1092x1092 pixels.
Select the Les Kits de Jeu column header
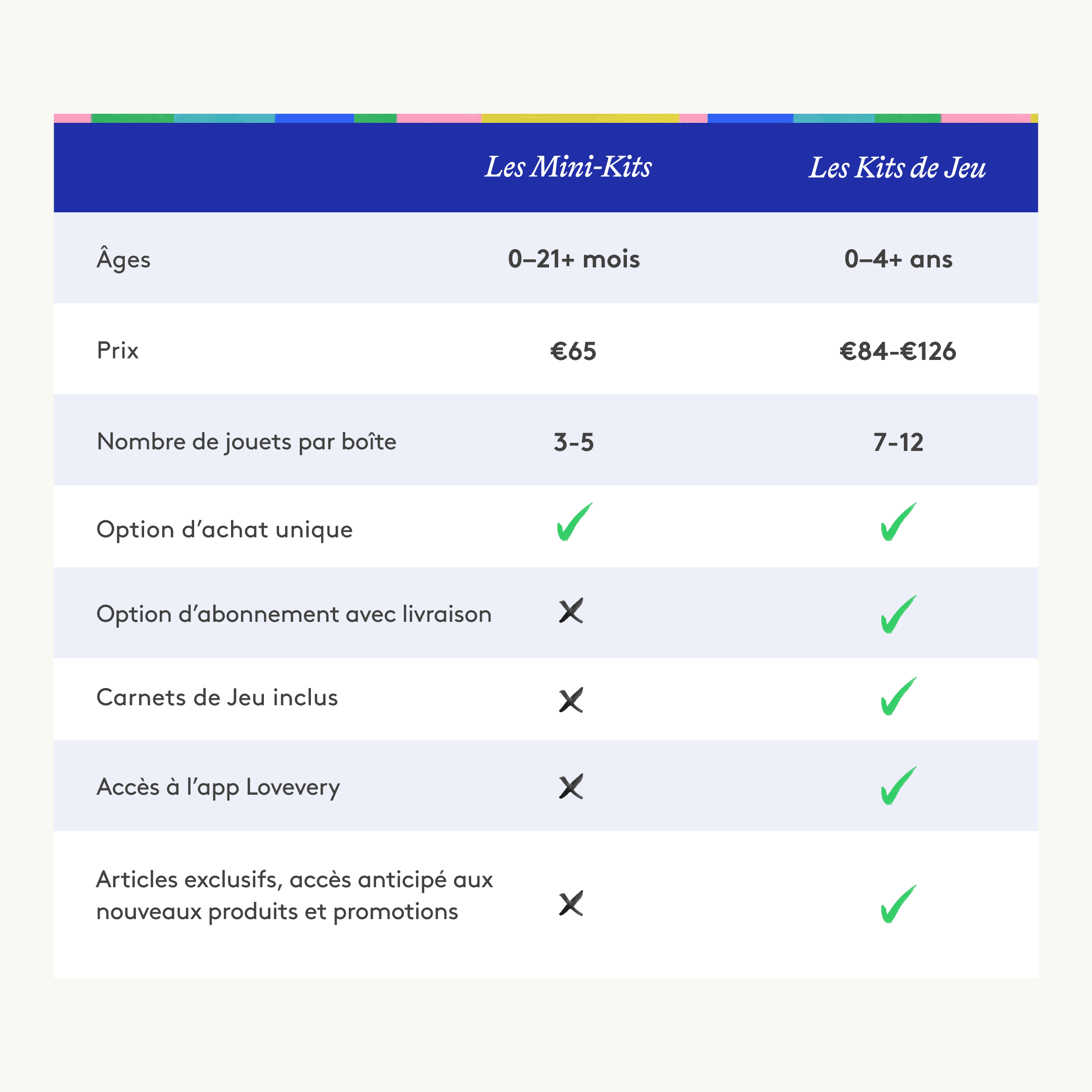[x=897, y=168]
